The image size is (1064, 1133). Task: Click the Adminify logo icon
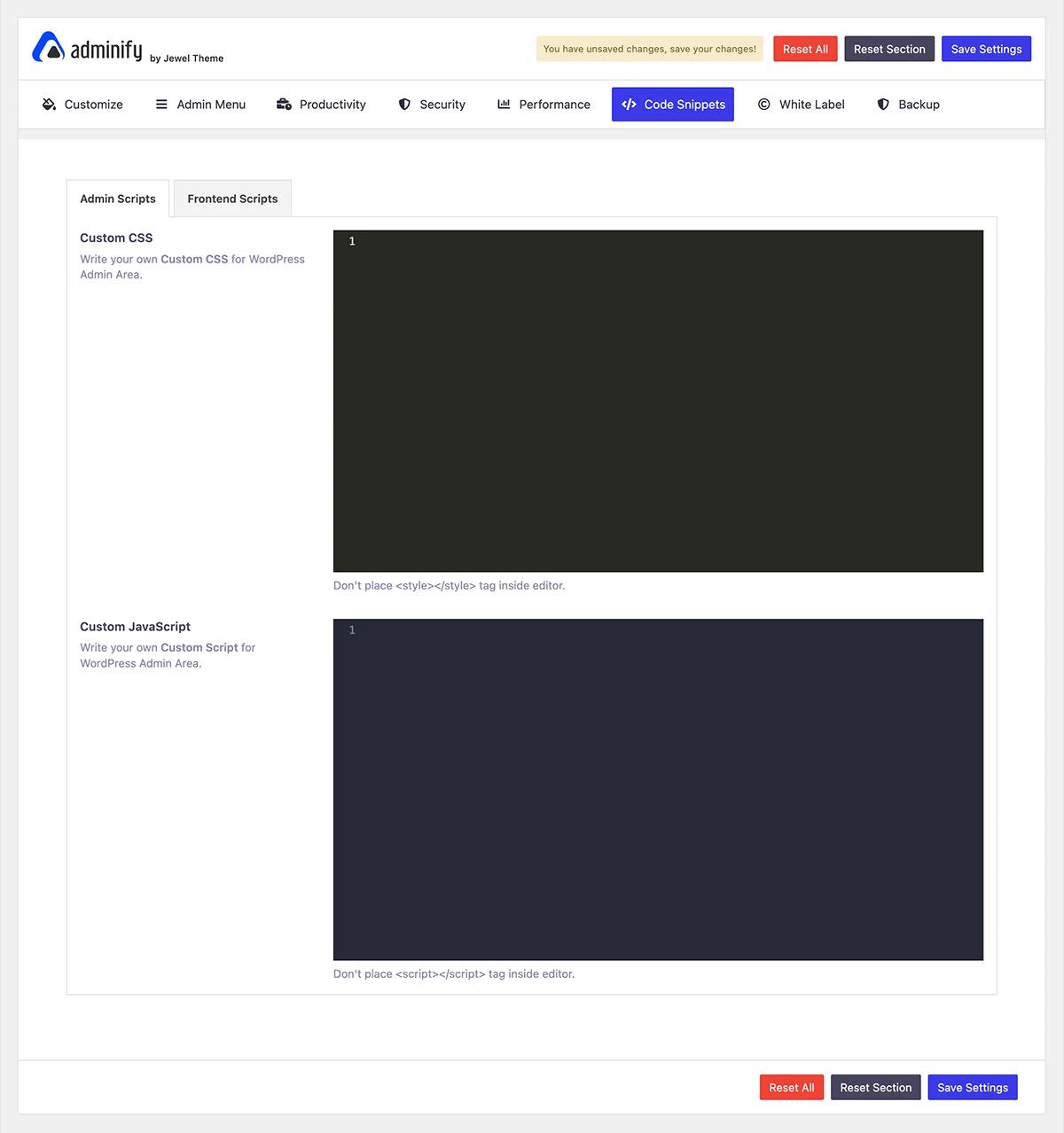(x=48, y=47)
